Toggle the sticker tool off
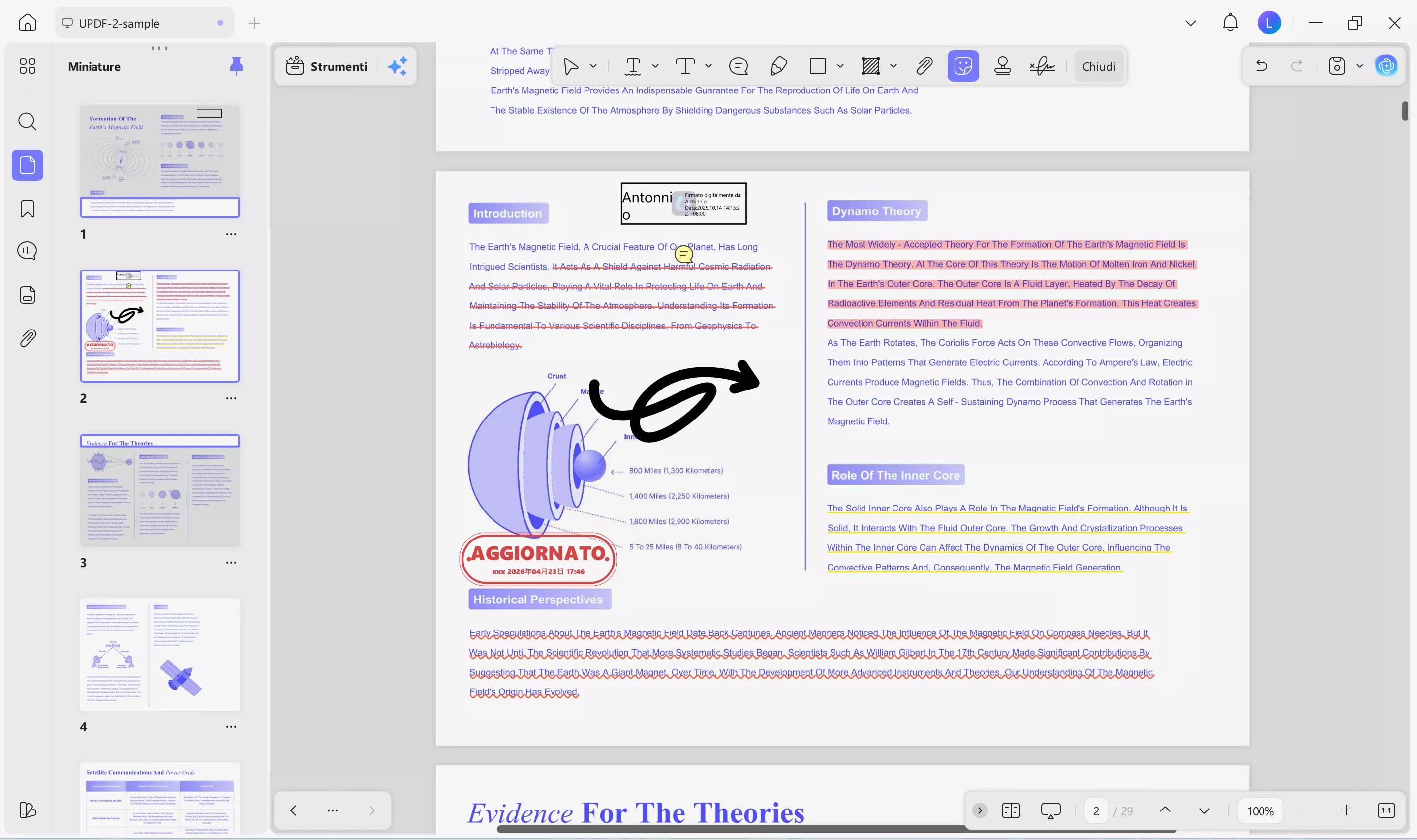The height and width of the screenshot is (840, 1417). [x=963, y=66]
